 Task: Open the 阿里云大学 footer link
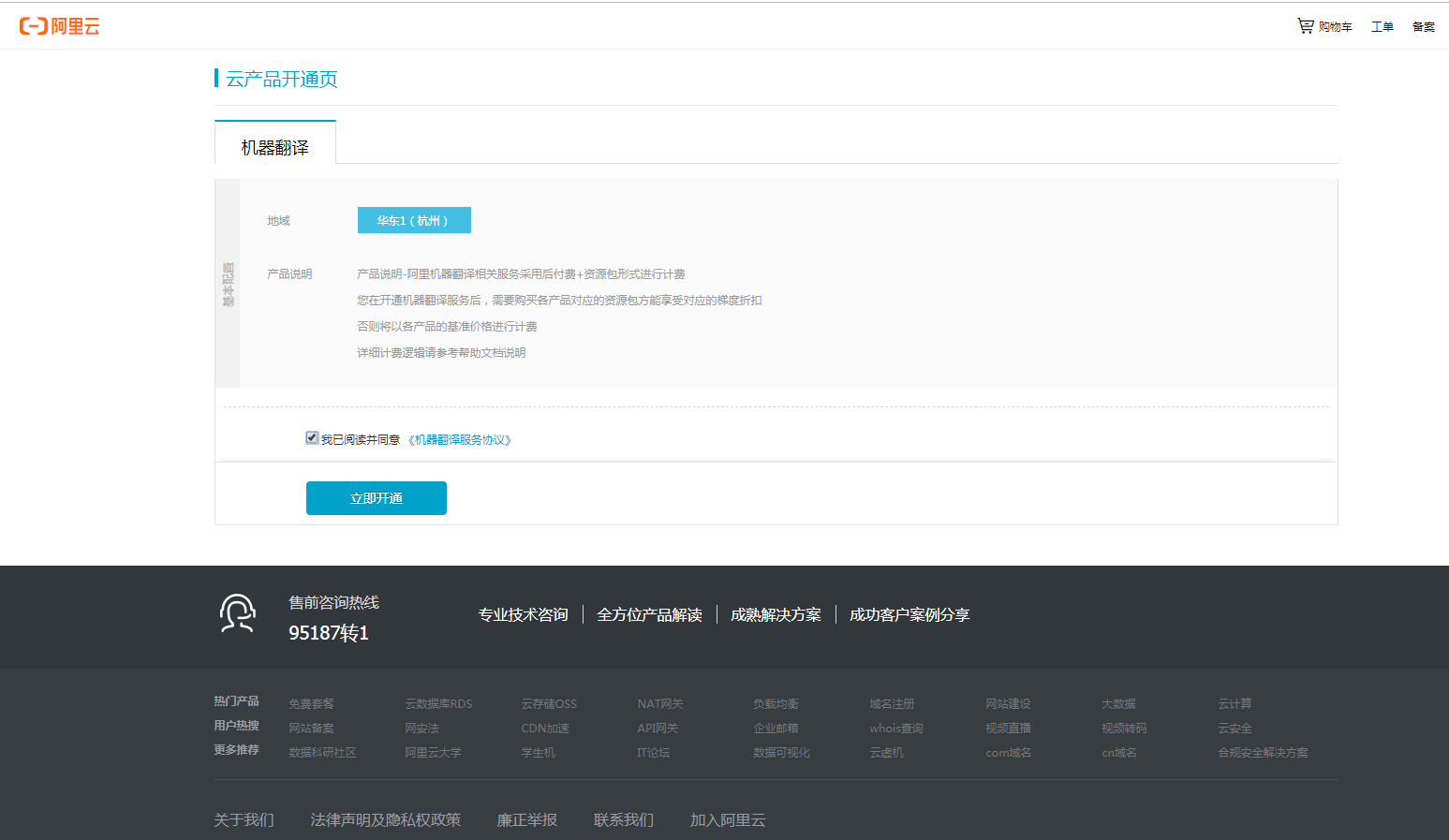pyautogui.click(x=434, y=752)
